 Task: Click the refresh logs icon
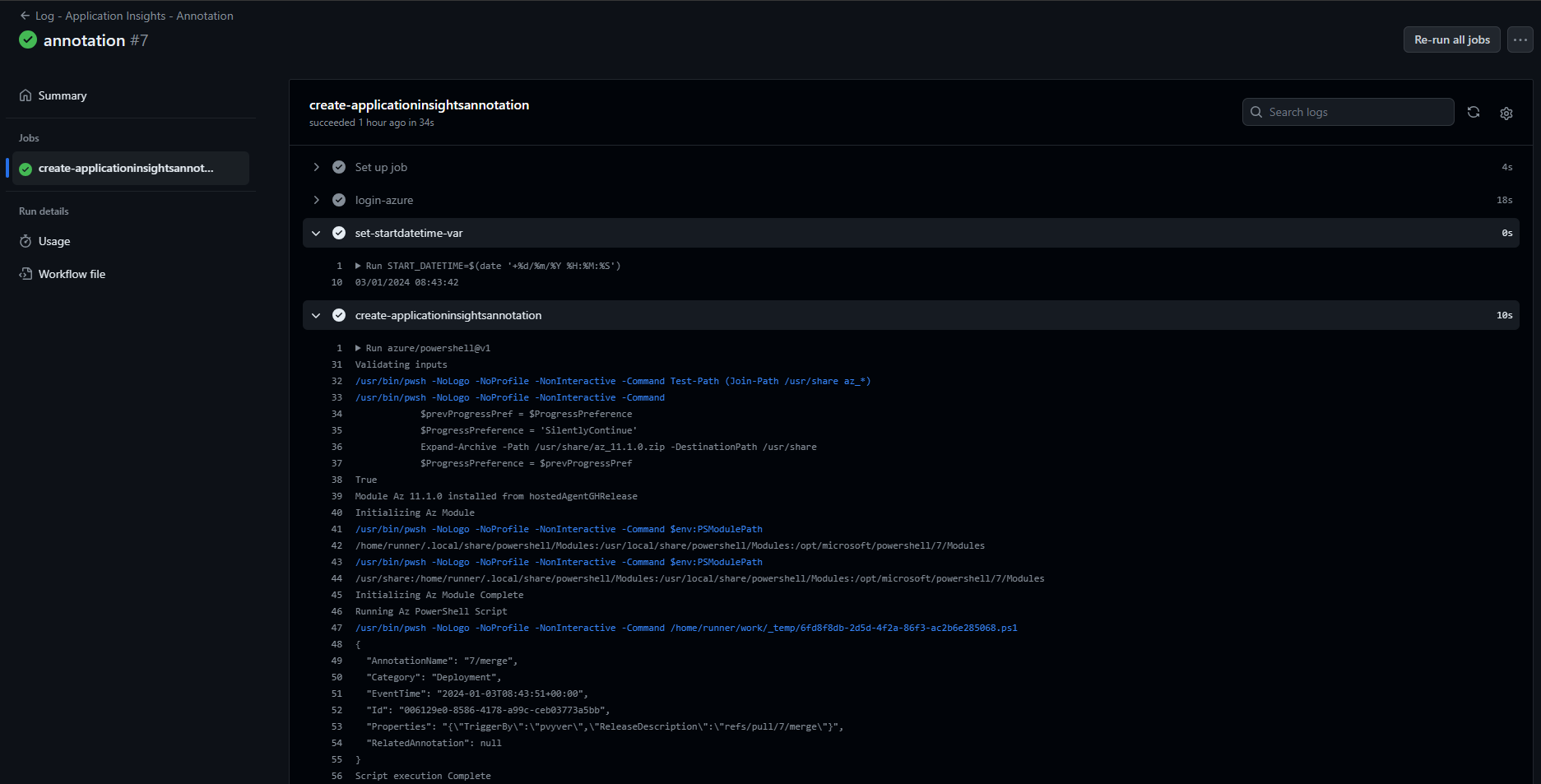[x=1474, y=112]
